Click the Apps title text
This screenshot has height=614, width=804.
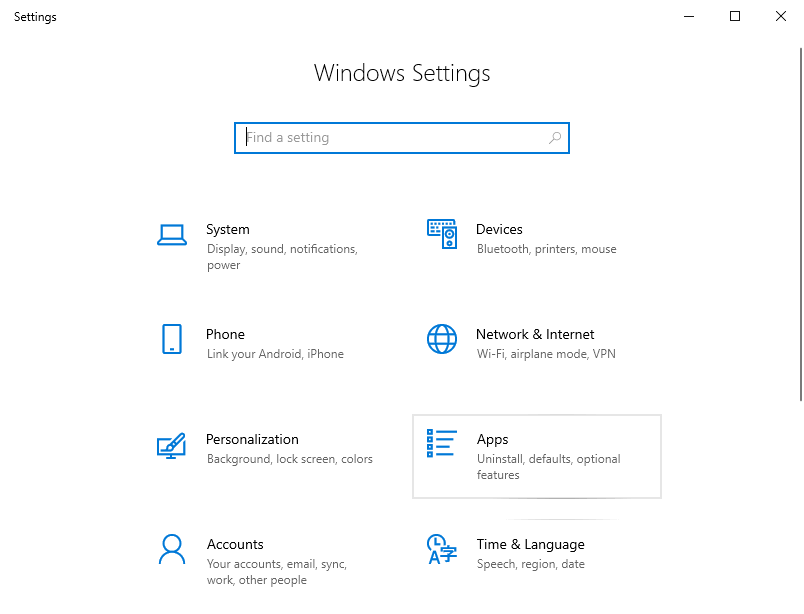pyautogui.click(x=492, y=439)
